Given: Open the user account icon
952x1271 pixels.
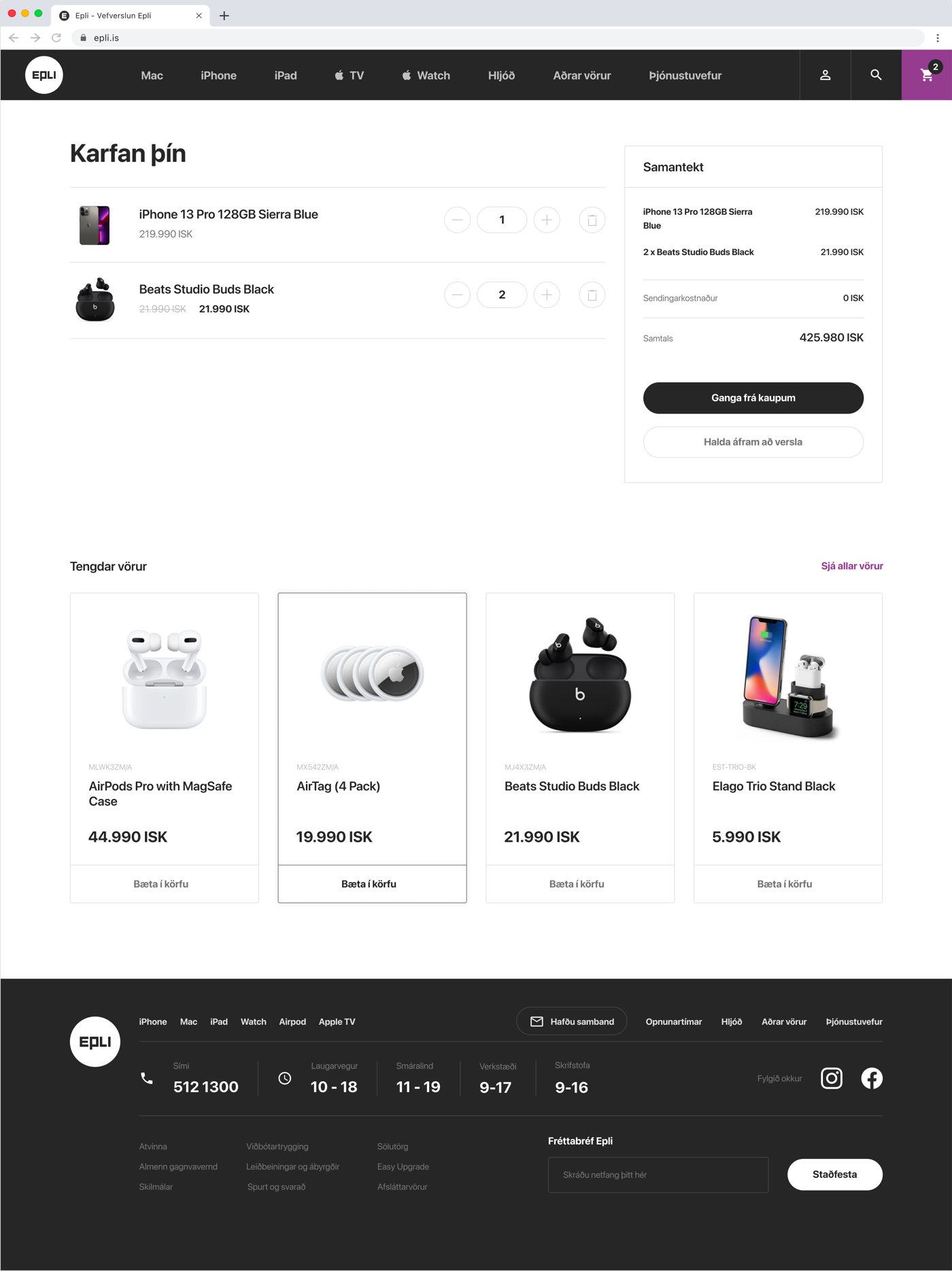Looking at the screenshot, I should click(825, 75).
